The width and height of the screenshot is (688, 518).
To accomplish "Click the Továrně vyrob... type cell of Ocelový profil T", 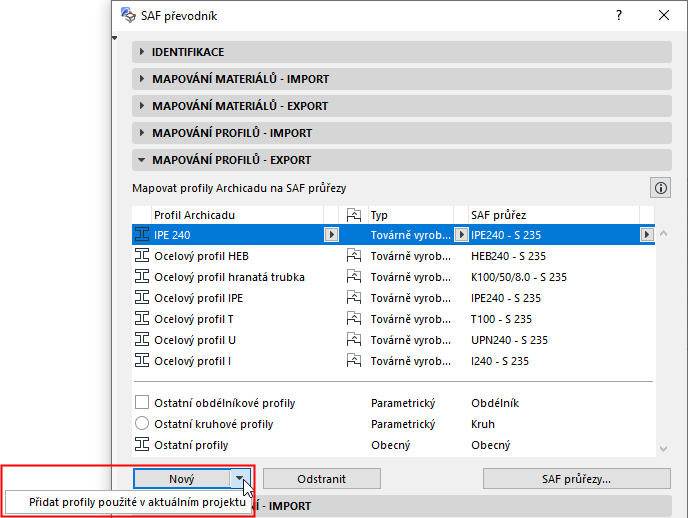I will coord(411,319).
